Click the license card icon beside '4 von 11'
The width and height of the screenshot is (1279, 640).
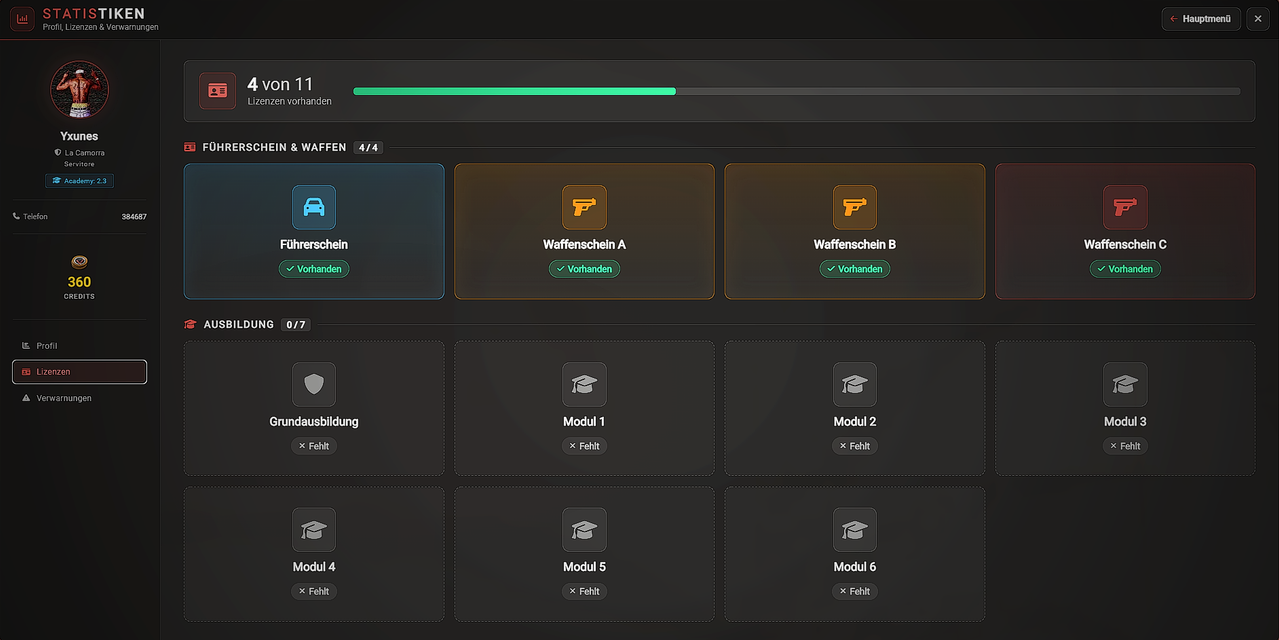coord(218,91)
